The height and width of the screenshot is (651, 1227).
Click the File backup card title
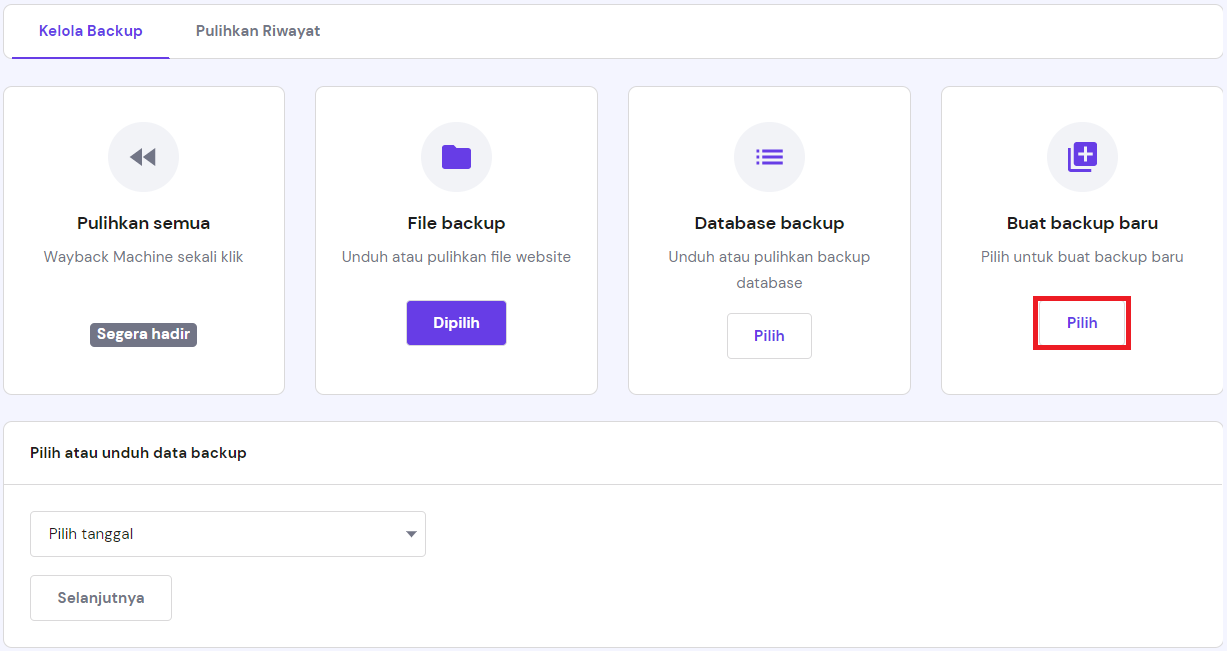coord(456,223)
